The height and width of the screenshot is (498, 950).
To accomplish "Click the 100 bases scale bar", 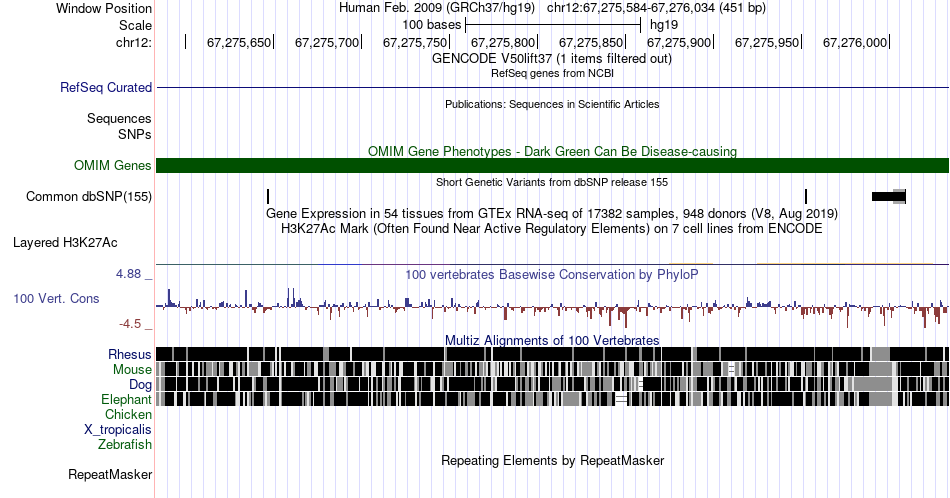I will 553,25.
